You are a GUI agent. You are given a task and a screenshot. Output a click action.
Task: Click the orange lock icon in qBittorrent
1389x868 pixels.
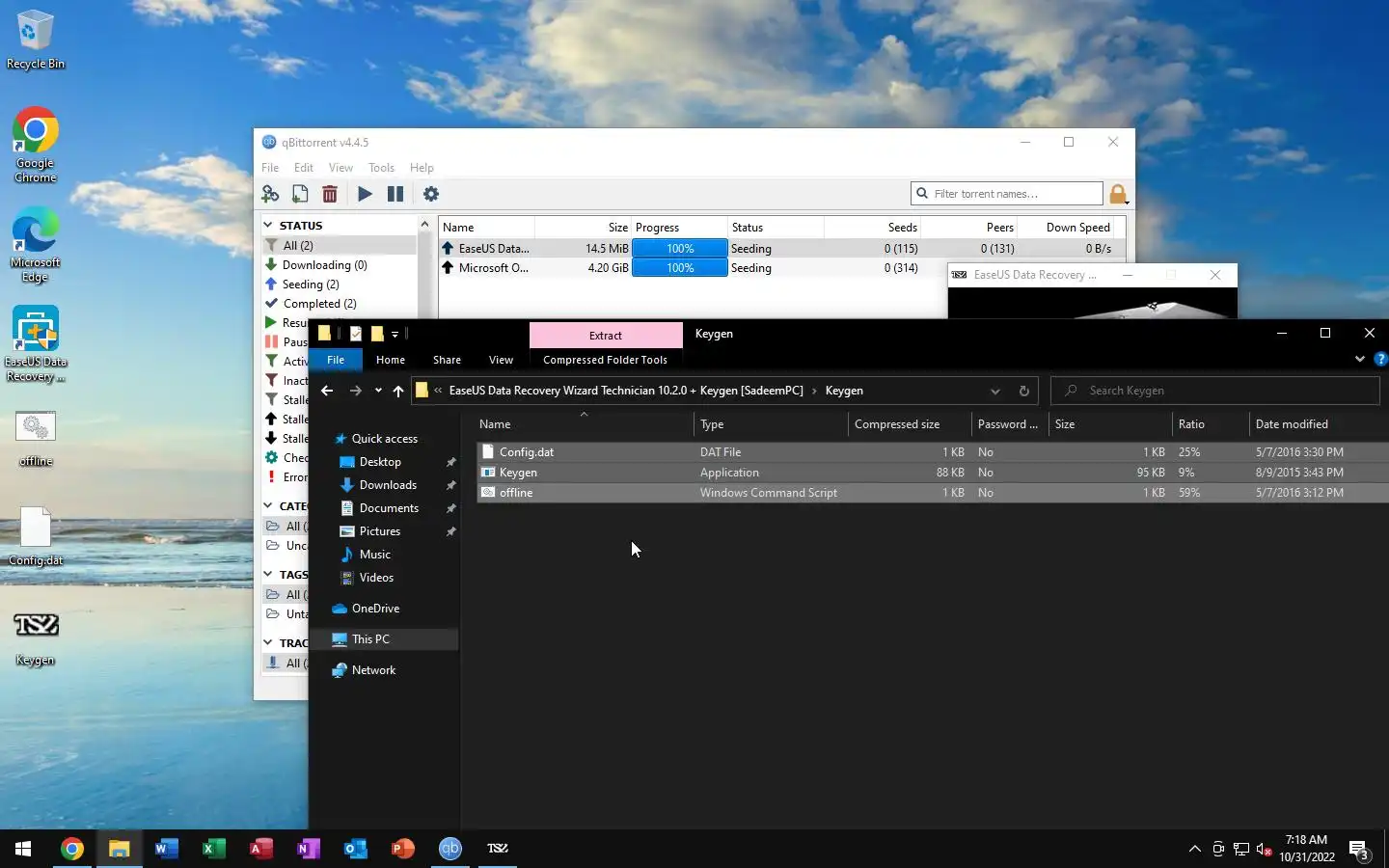1118,194
